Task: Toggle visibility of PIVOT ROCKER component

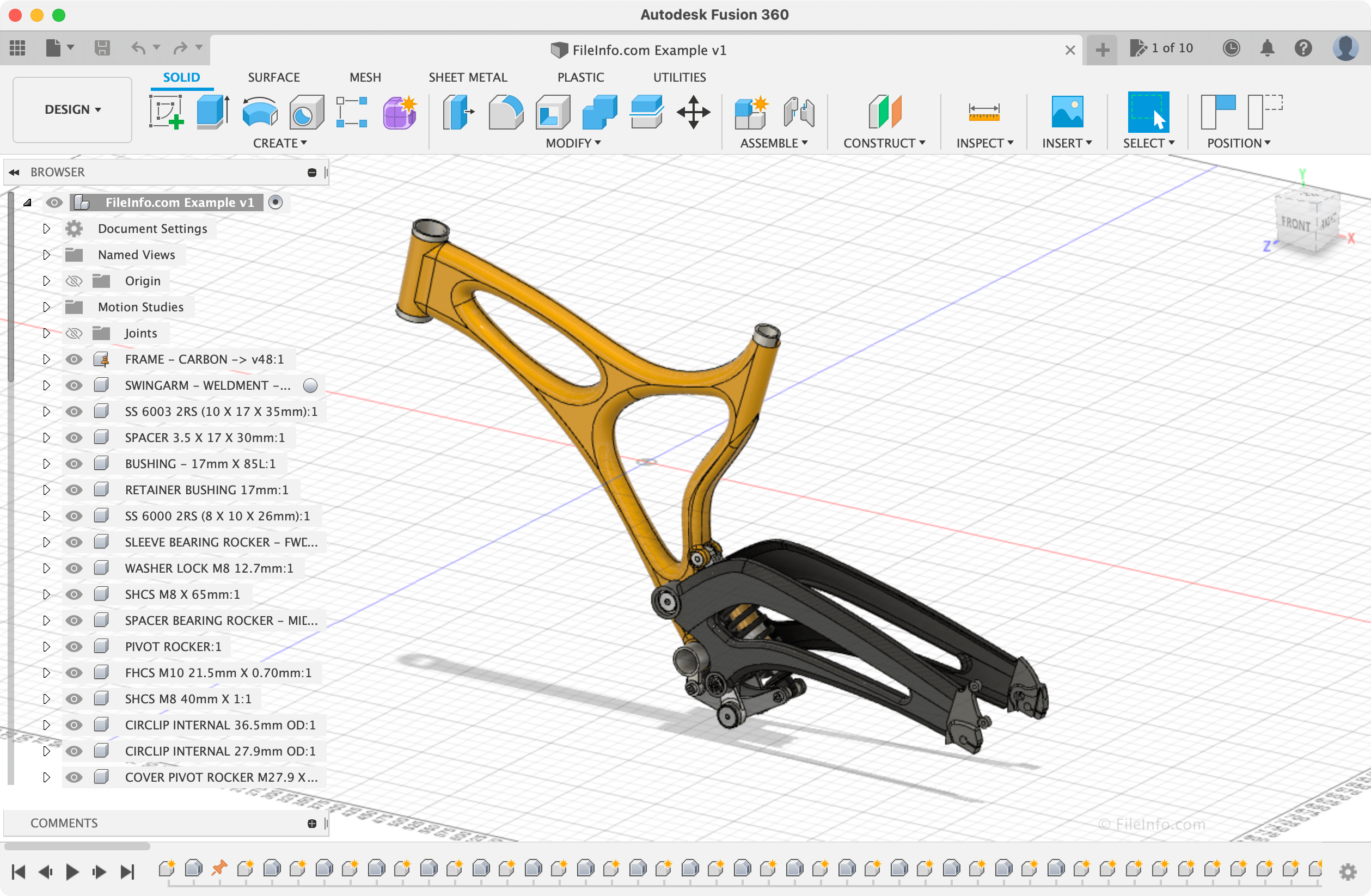Action: point(75,646)
